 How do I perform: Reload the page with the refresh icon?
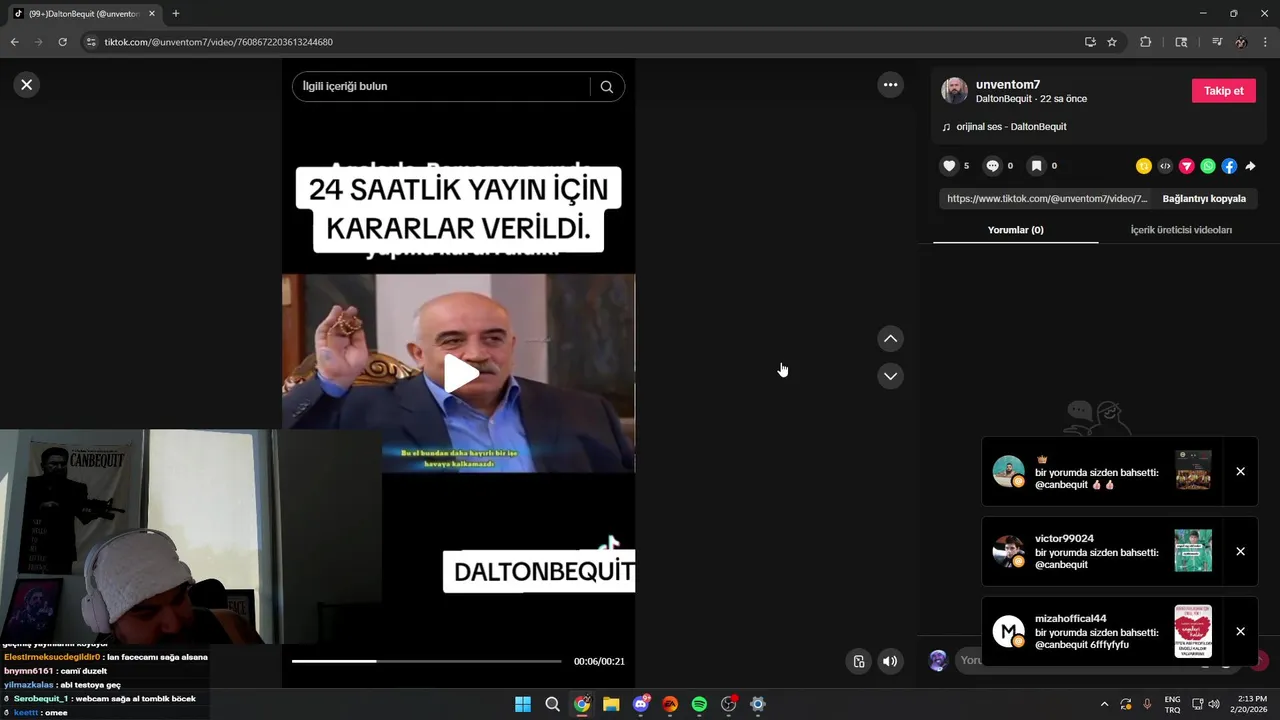pyautogui.click(x=62, y=42)
